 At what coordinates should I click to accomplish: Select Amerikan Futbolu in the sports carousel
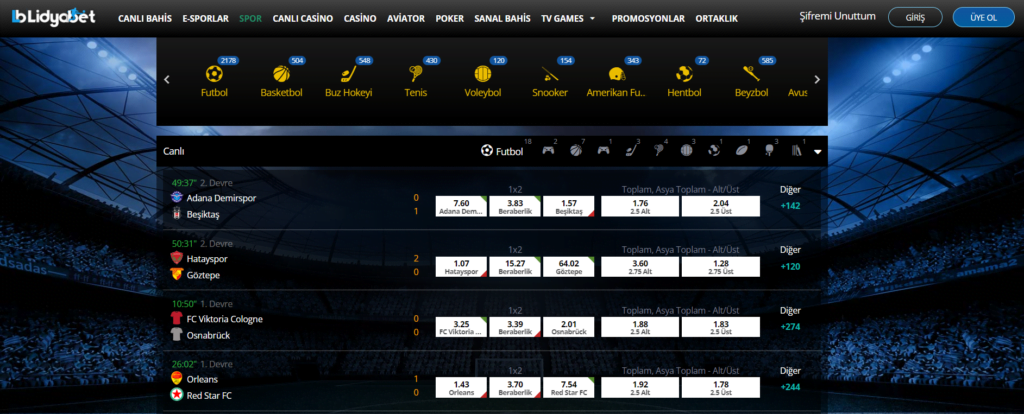pos(616,81)
